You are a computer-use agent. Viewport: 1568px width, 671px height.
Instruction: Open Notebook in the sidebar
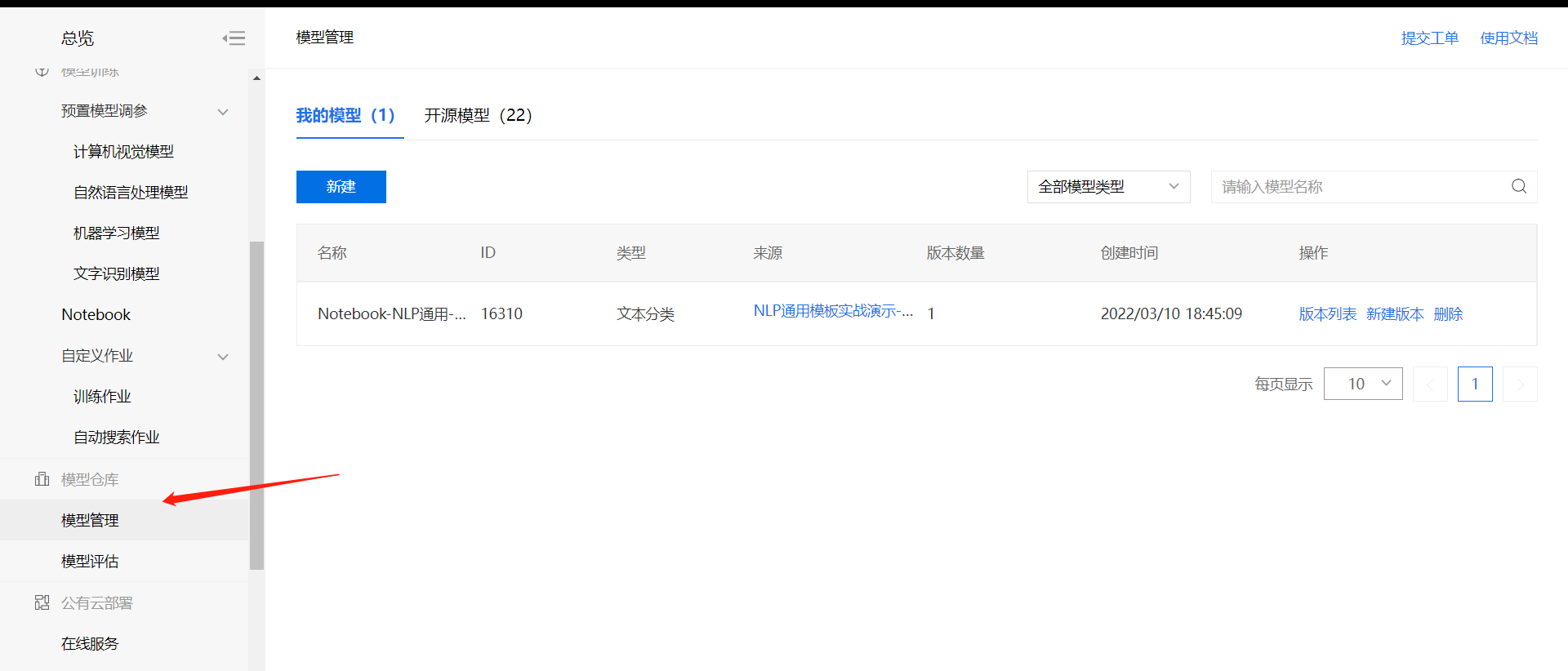[96, 315]
